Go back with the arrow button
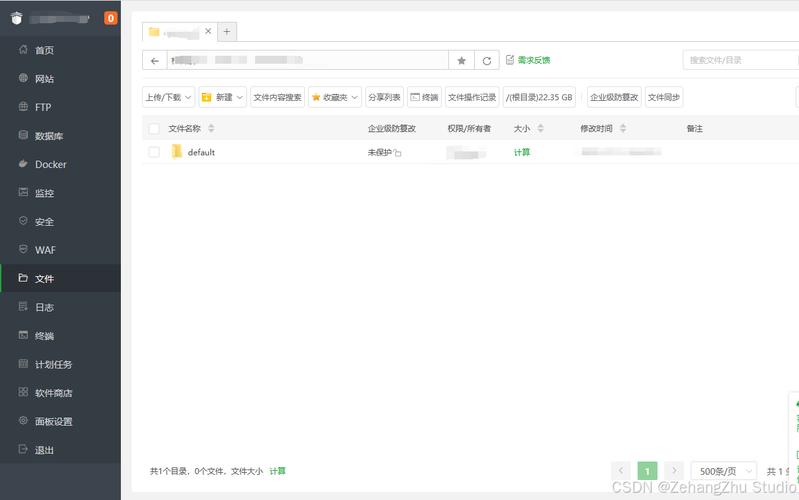This screenshot has width=799, height=500. pyautogui.click(x=155, y=61)
